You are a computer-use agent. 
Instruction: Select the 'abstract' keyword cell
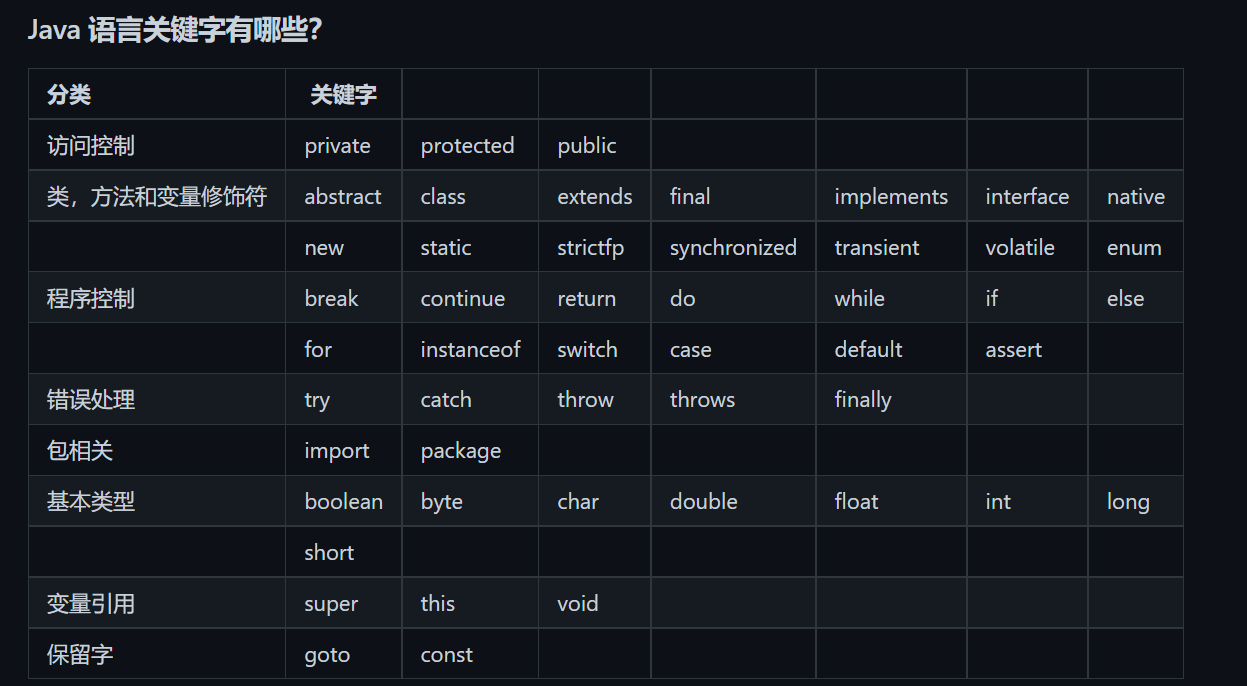(343, 197)
